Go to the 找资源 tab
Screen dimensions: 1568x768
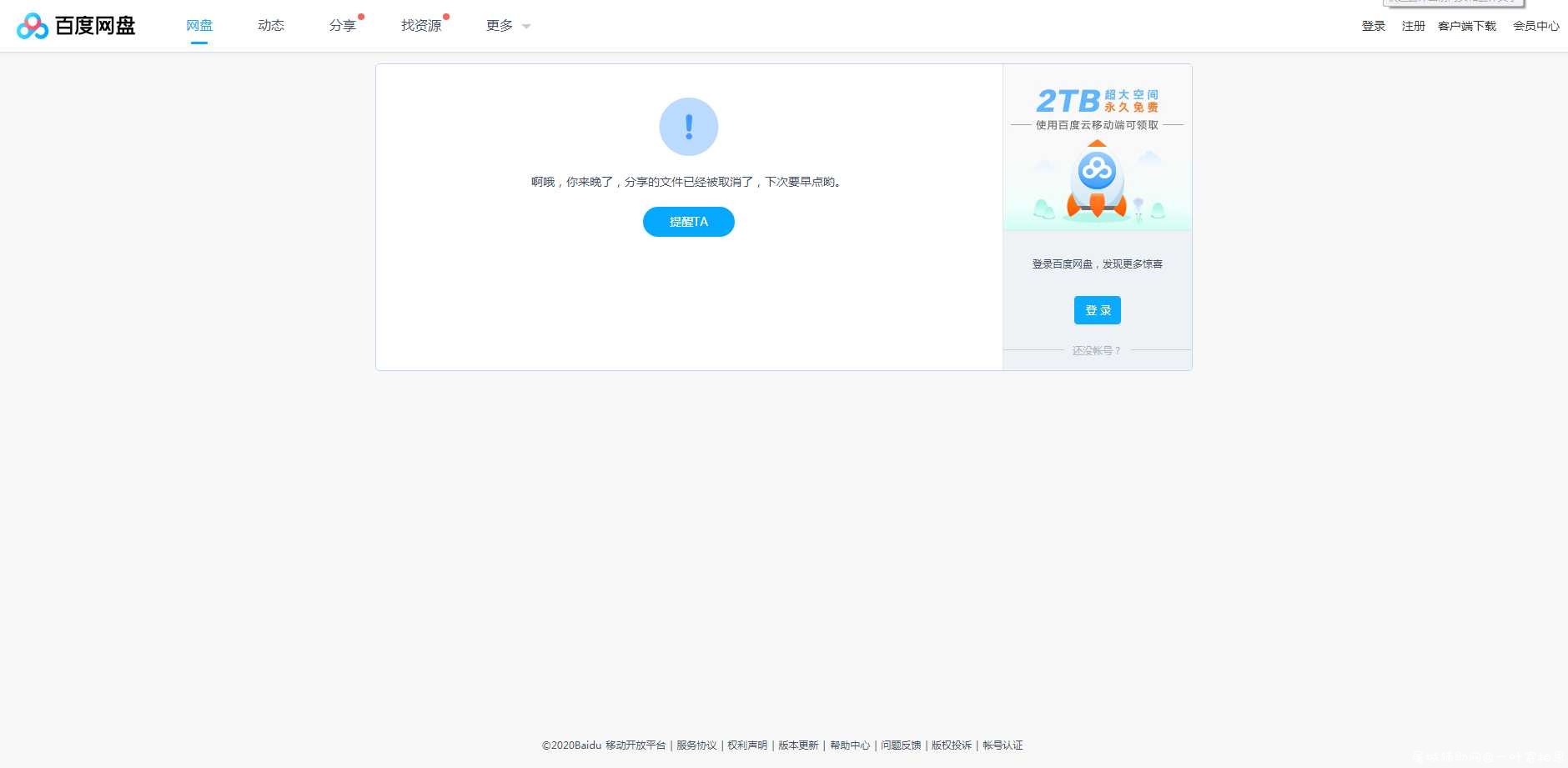421,26
